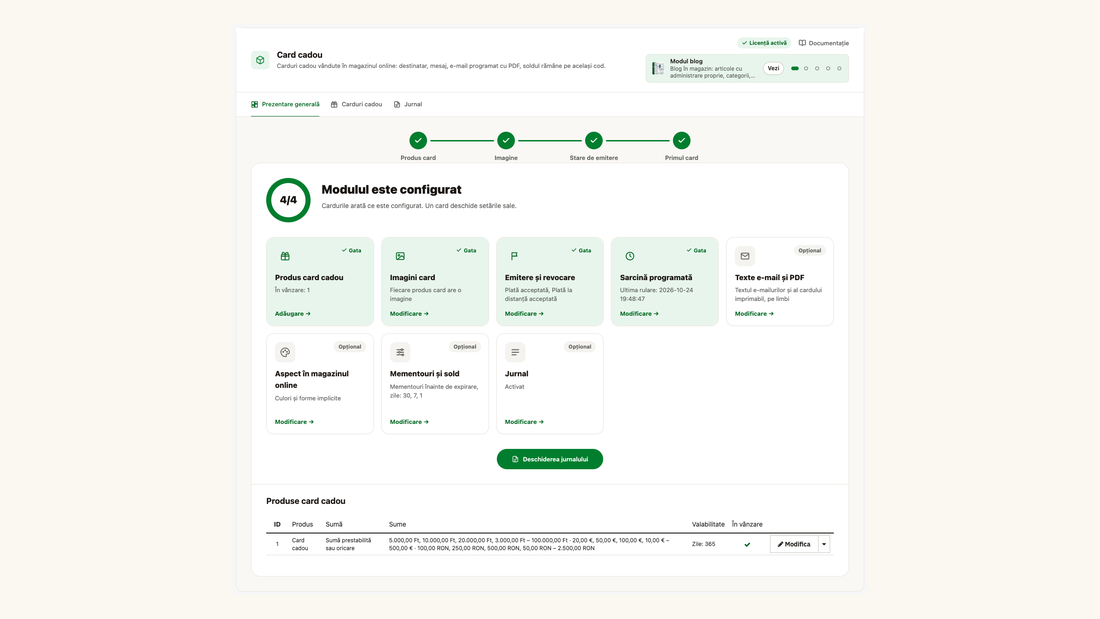Viewport: 1100px width, 619px height.
Task: Click Modificare on the Imagini card
Action: (409, 314)
